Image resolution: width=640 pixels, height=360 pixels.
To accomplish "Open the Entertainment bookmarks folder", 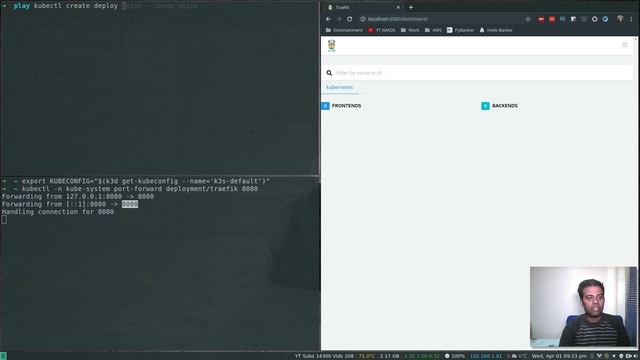I will (344, 30).
